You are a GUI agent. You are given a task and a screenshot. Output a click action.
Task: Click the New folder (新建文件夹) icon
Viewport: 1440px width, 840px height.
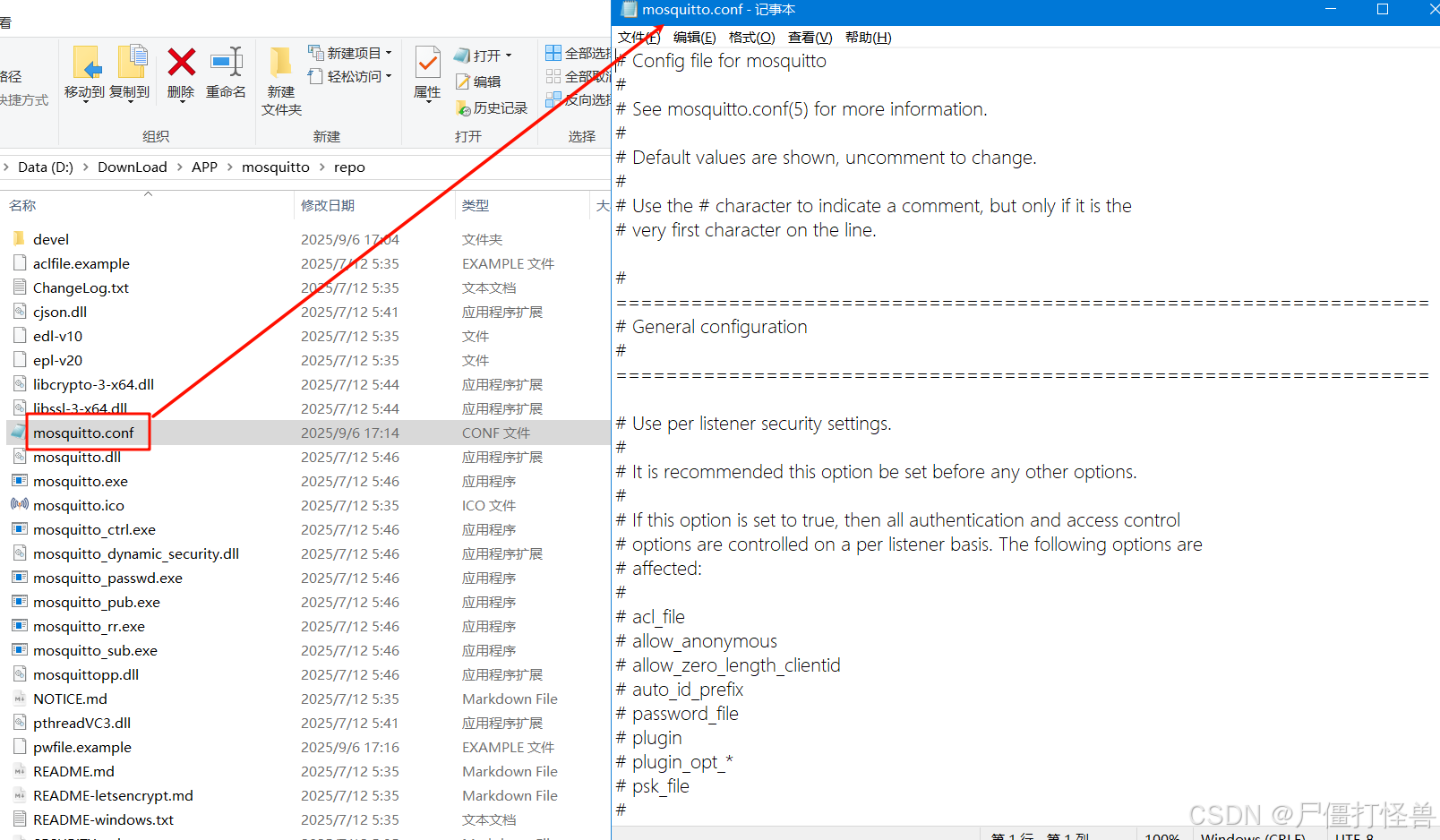281,63
